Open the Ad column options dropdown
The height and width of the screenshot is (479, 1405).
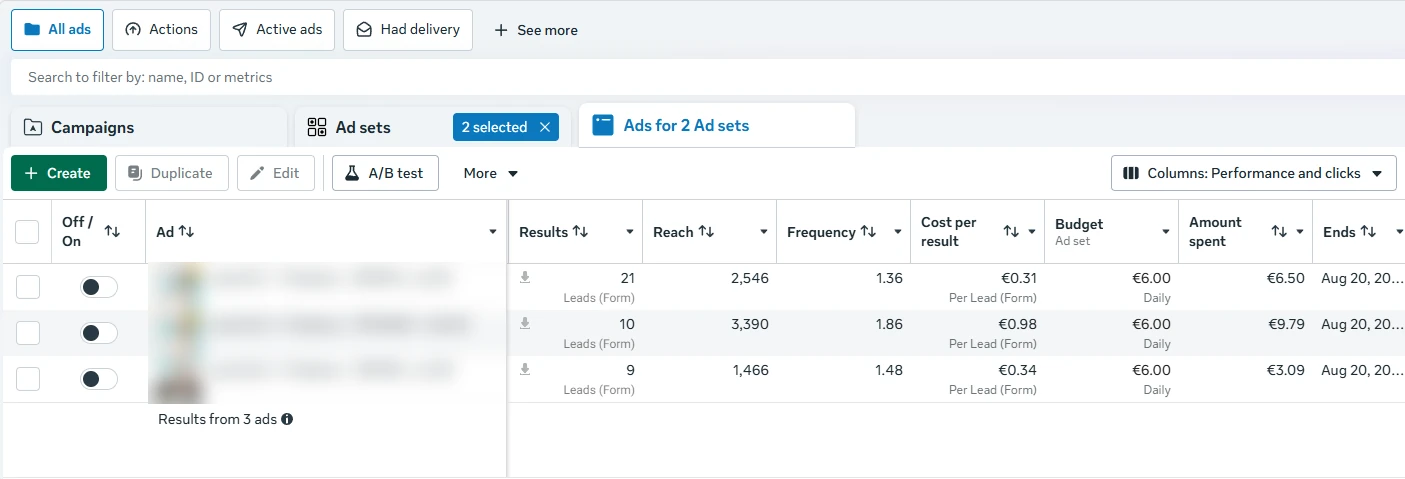[x=493, y=232]
